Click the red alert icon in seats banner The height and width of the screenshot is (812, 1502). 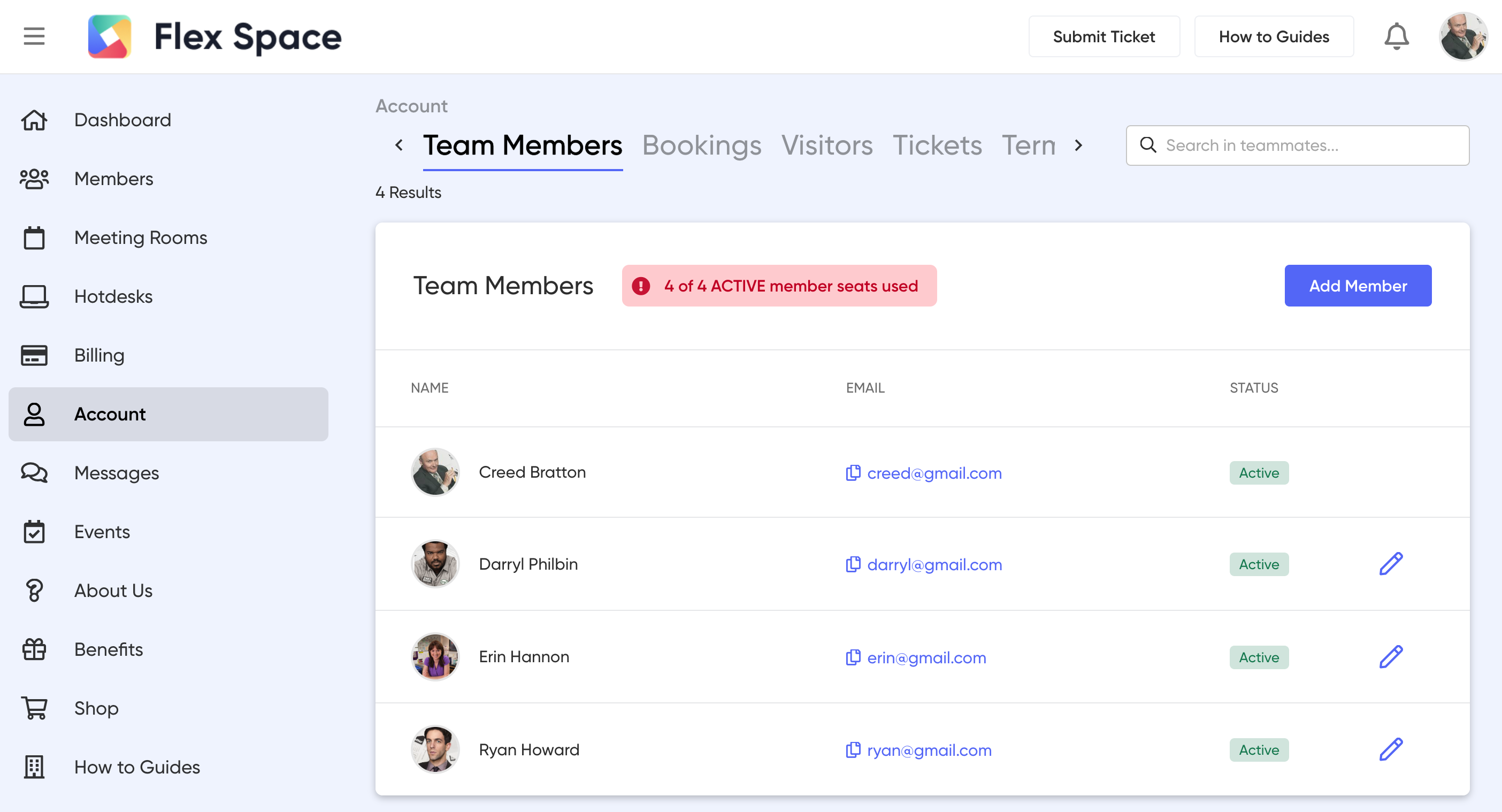[x=641, y=286]
